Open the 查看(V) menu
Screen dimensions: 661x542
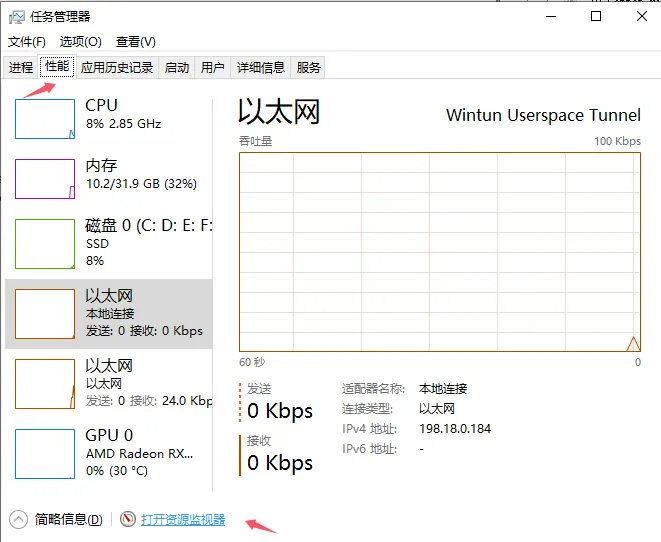pyautogui.click(x=136, y=42)
